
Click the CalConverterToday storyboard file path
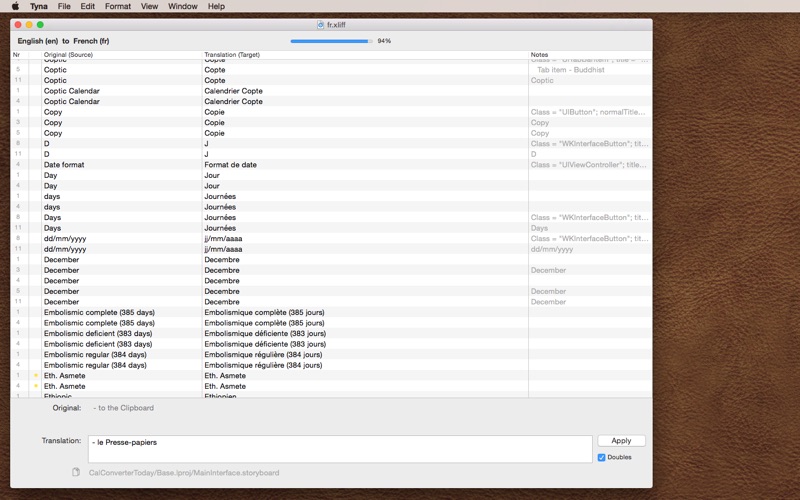point(184,473)
